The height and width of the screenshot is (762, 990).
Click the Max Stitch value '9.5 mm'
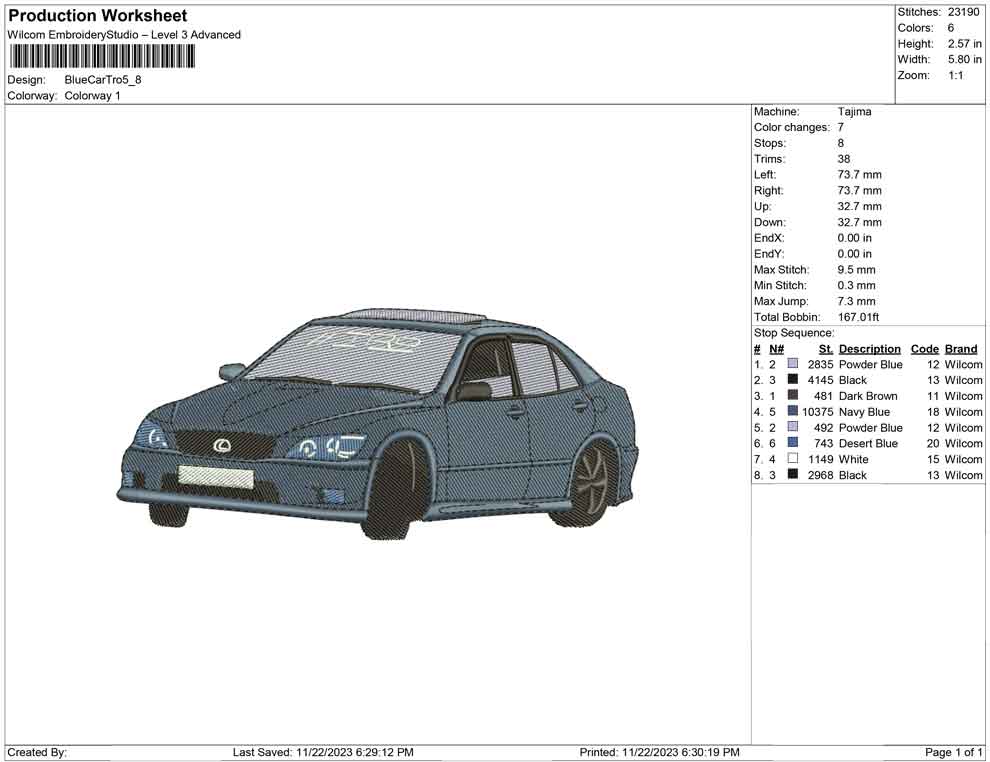(x=857, y=270)
